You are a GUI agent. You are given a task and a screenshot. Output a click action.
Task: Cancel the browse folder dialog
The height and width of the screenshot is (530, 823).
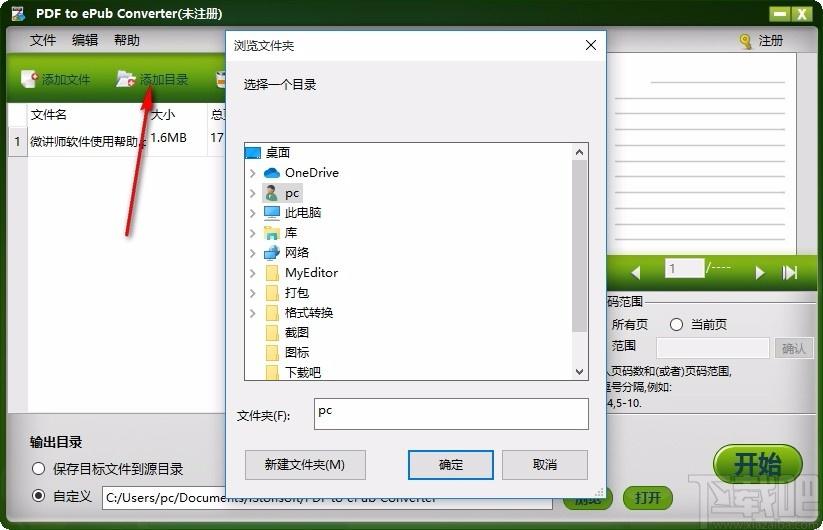tap(545, 465)
